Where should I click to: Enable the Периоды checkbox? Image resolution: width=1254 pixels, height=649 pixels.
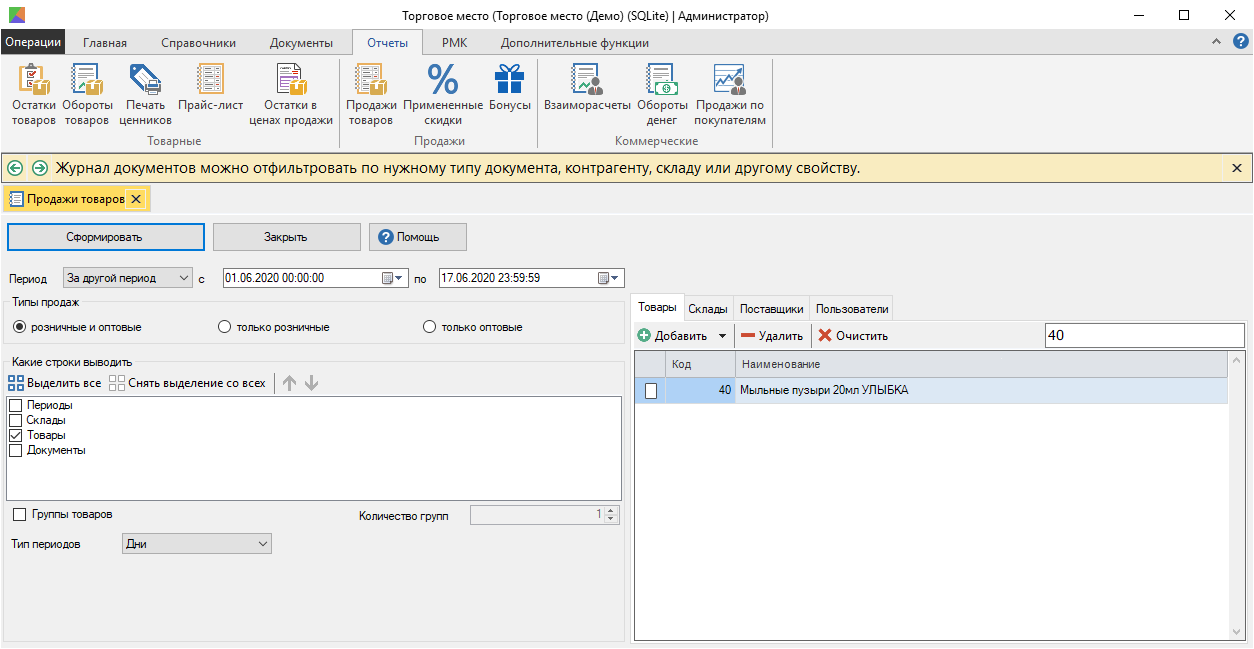tap(16, 405)
